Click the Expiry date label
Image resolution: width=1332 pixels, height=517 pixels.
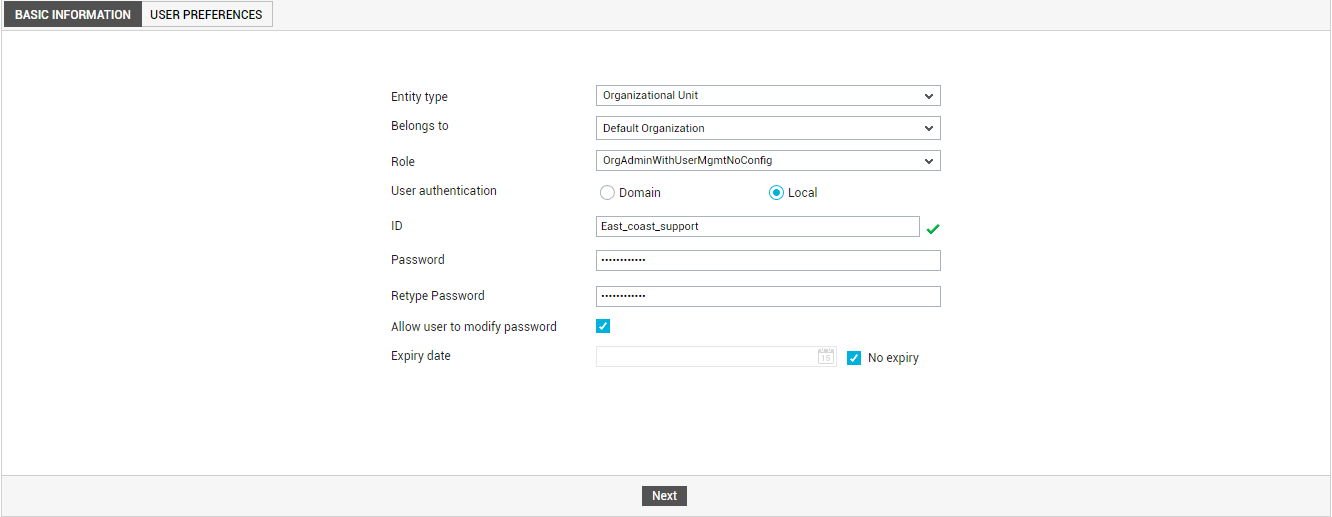click(x=421, y=355)
